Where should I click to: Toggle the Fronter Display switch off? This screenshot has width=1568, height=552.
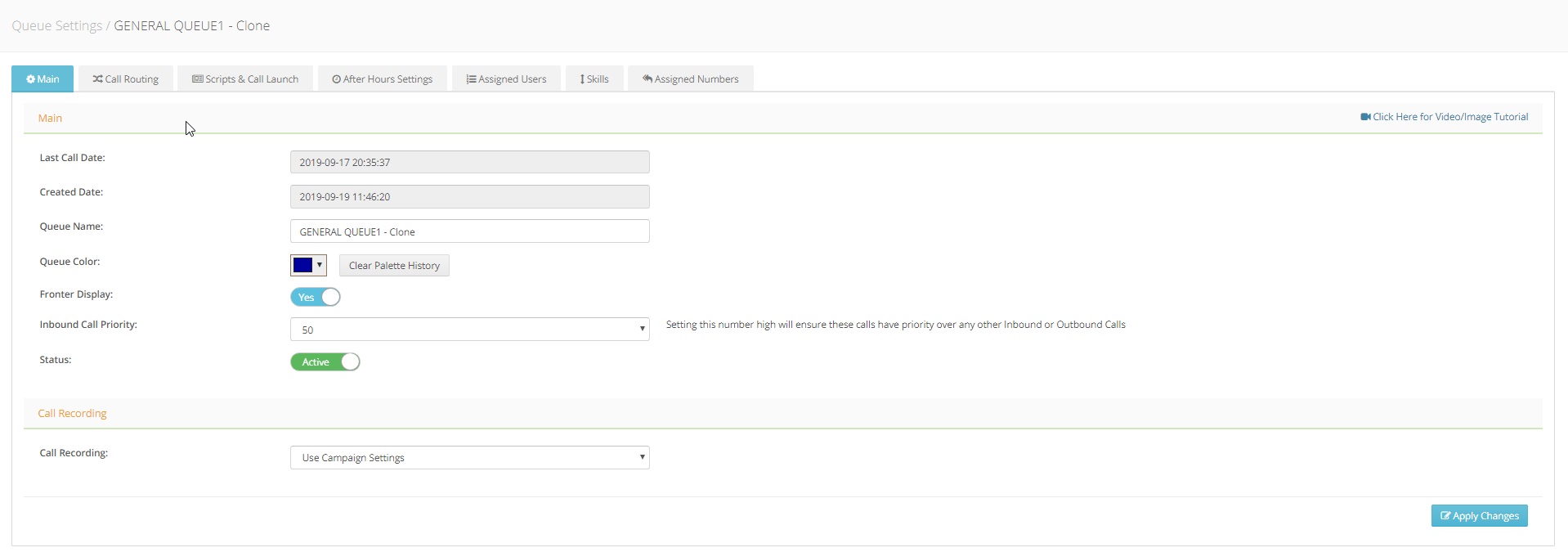(x=316, y=297)
